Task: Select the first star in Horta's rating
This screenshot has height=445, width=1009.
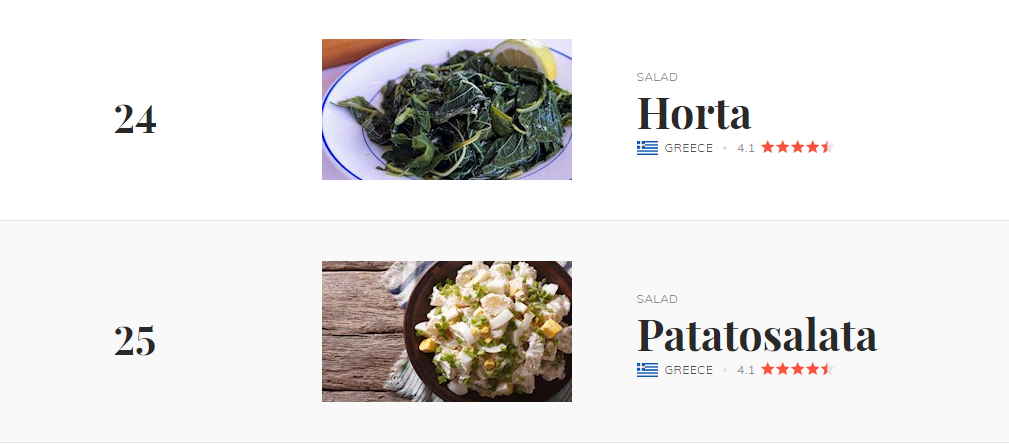Action: pos(768,147)
